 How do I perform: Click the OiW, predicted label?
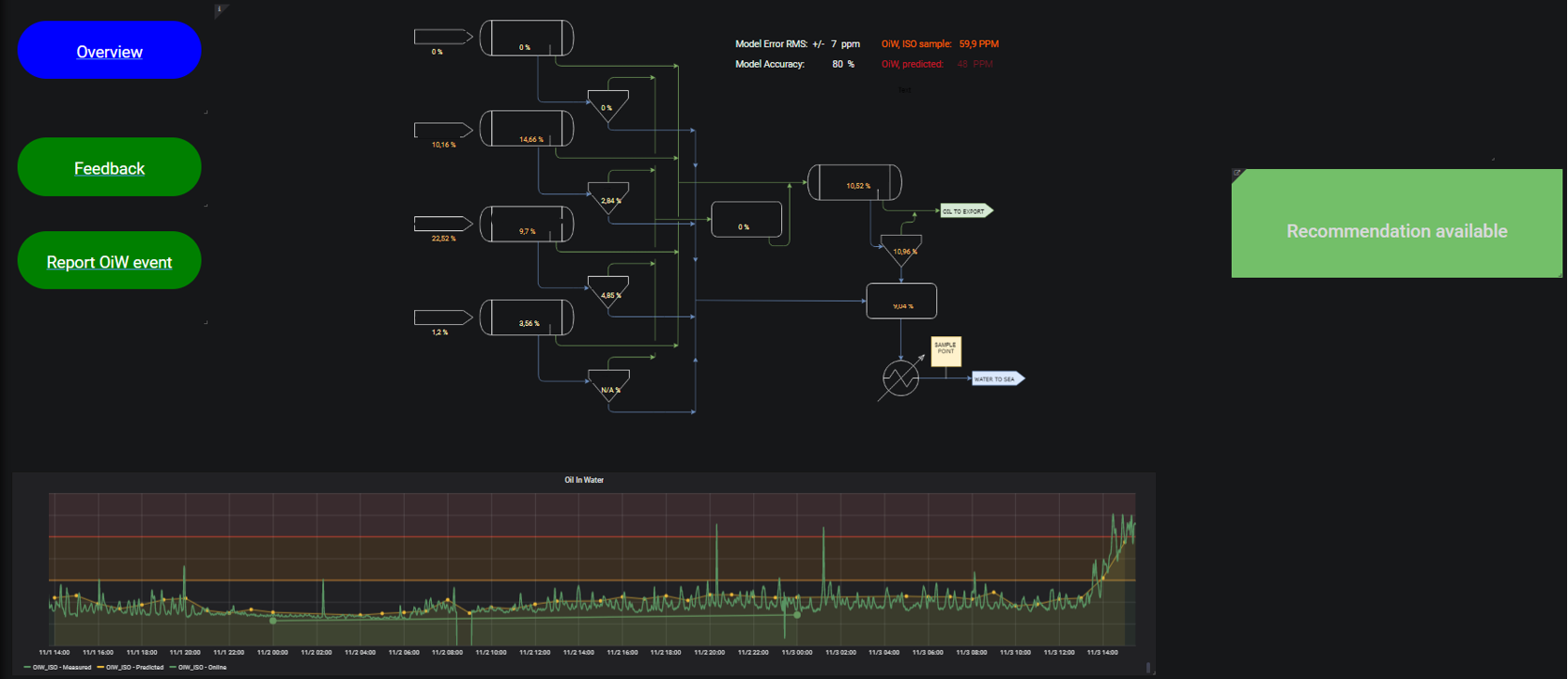(x=913, y=64)
